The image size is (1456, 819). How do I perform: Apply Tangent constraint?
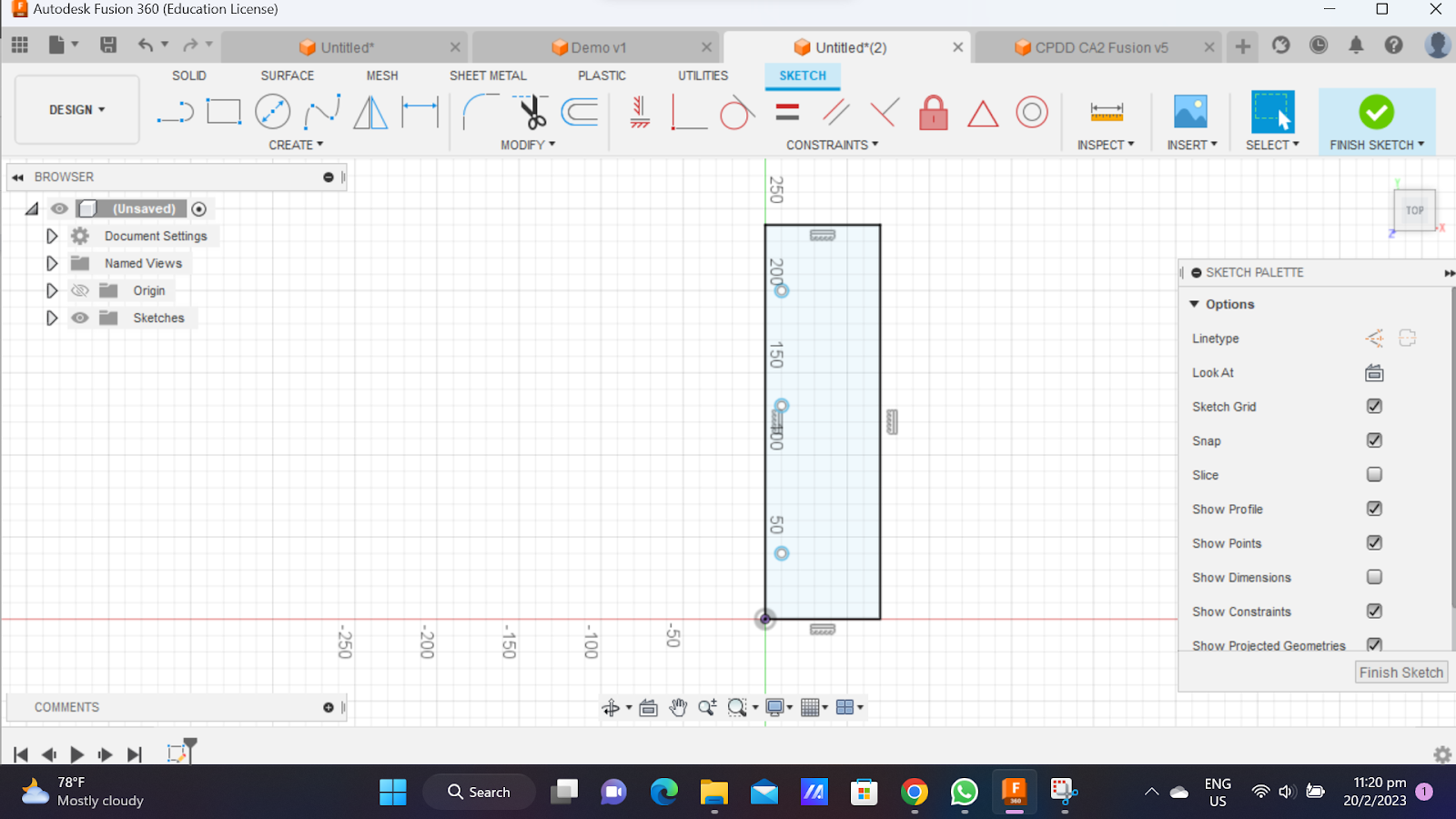[737, 112]
